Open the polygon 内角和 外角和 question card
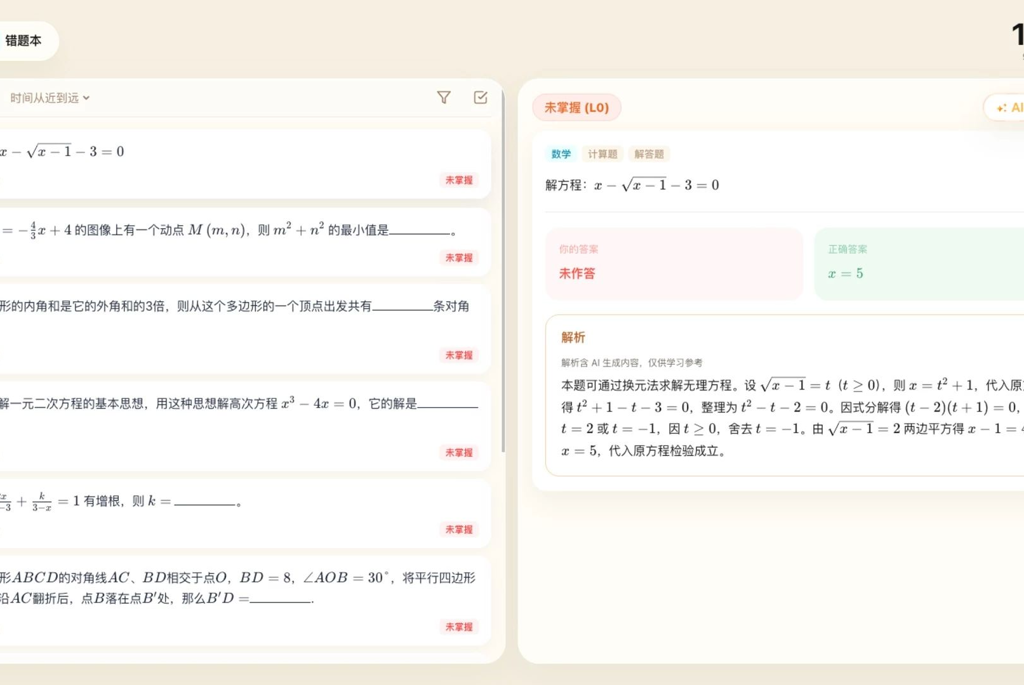This screenshot has height=685, width=1024. [243, 328]
